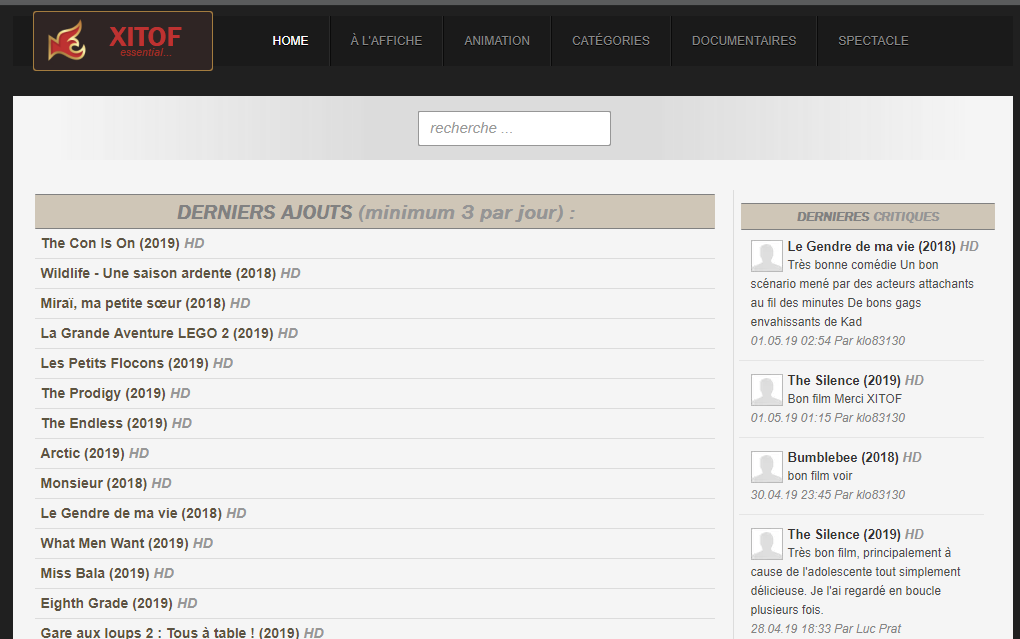Click avatar beside Le Gendre de ma vie critique
The height and width of the screenshot is (639, 1020).
(766, 256)
